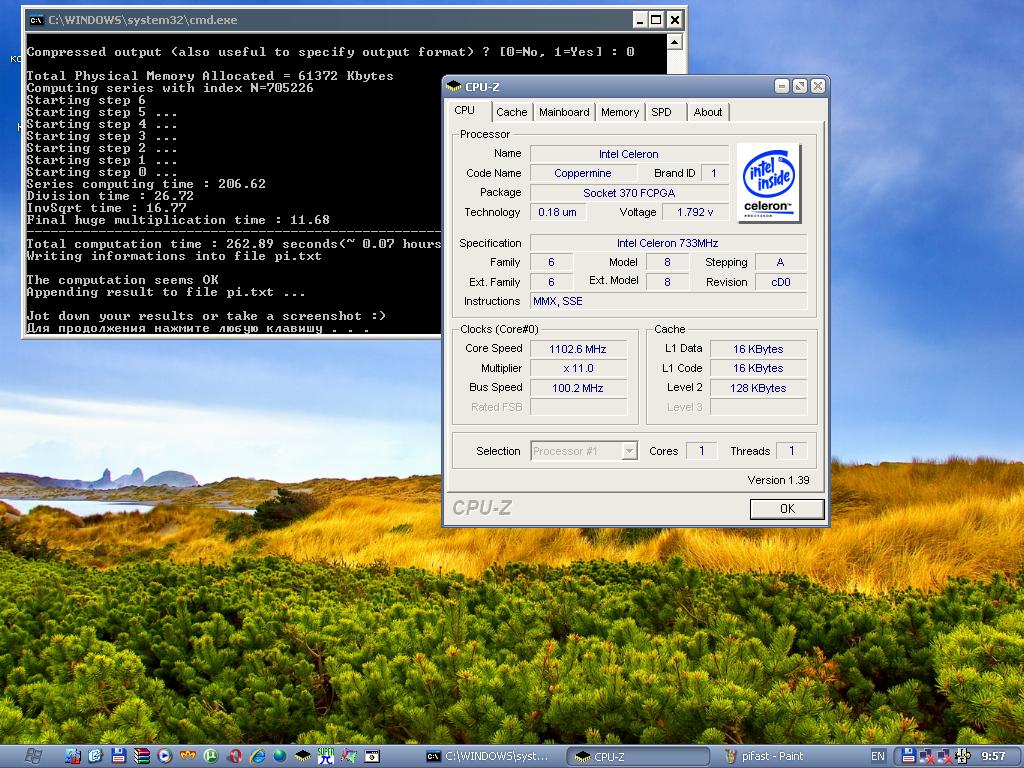Click the Name field showing Intel Celeron
Viewport: 1024px width, 768px height.
click(629, 154)
